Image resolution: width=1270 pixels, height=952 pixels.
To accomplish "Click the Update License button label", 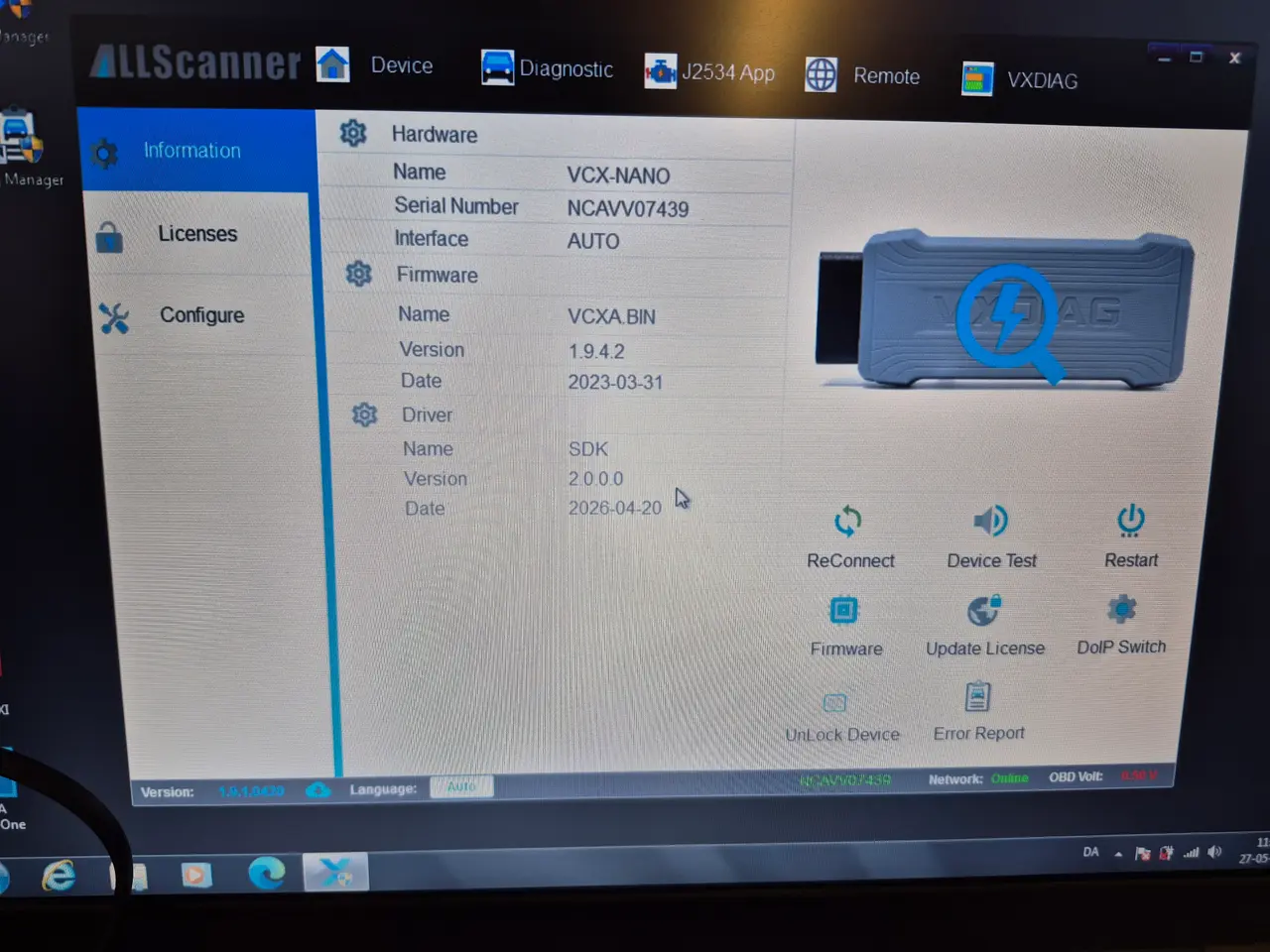I will (985, 649).
